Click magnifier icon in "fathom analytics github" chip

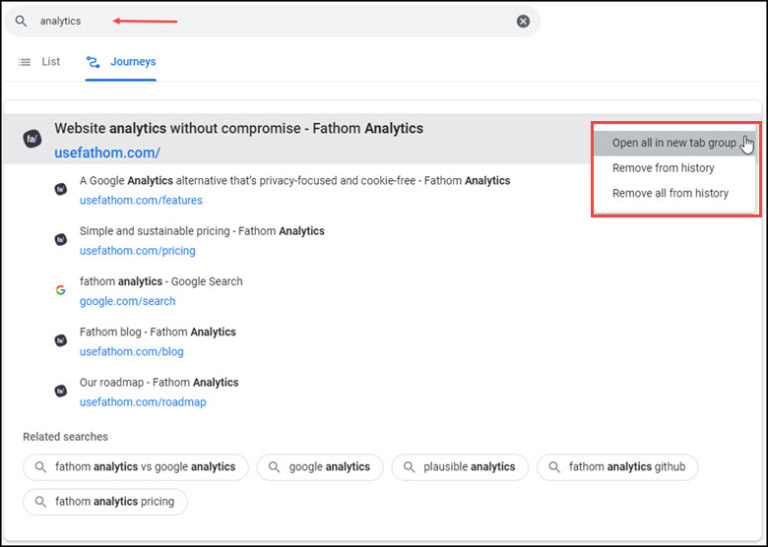[554, 467]
